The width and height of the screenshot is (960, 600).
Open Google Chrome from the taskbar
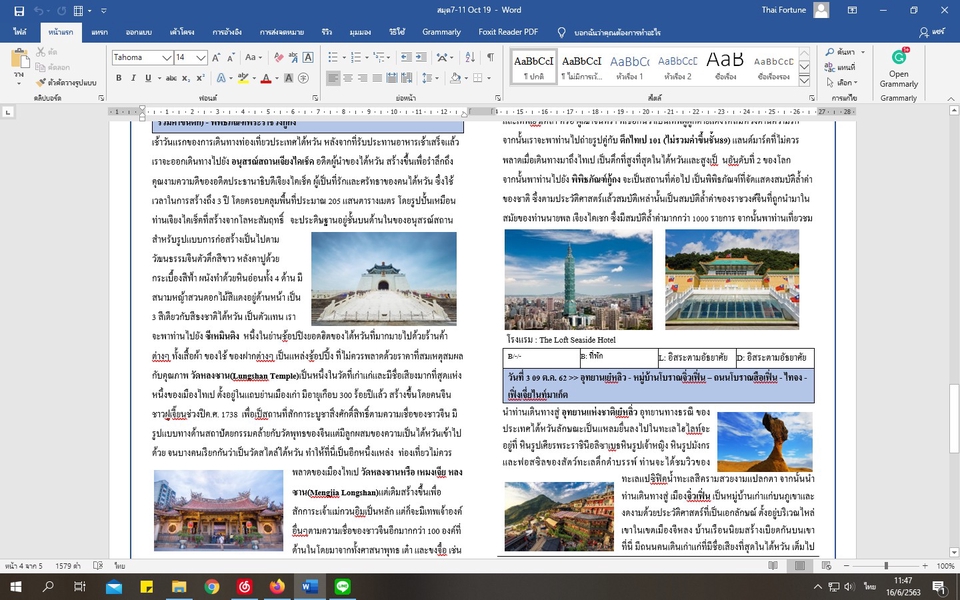click(x=212, y=587)
